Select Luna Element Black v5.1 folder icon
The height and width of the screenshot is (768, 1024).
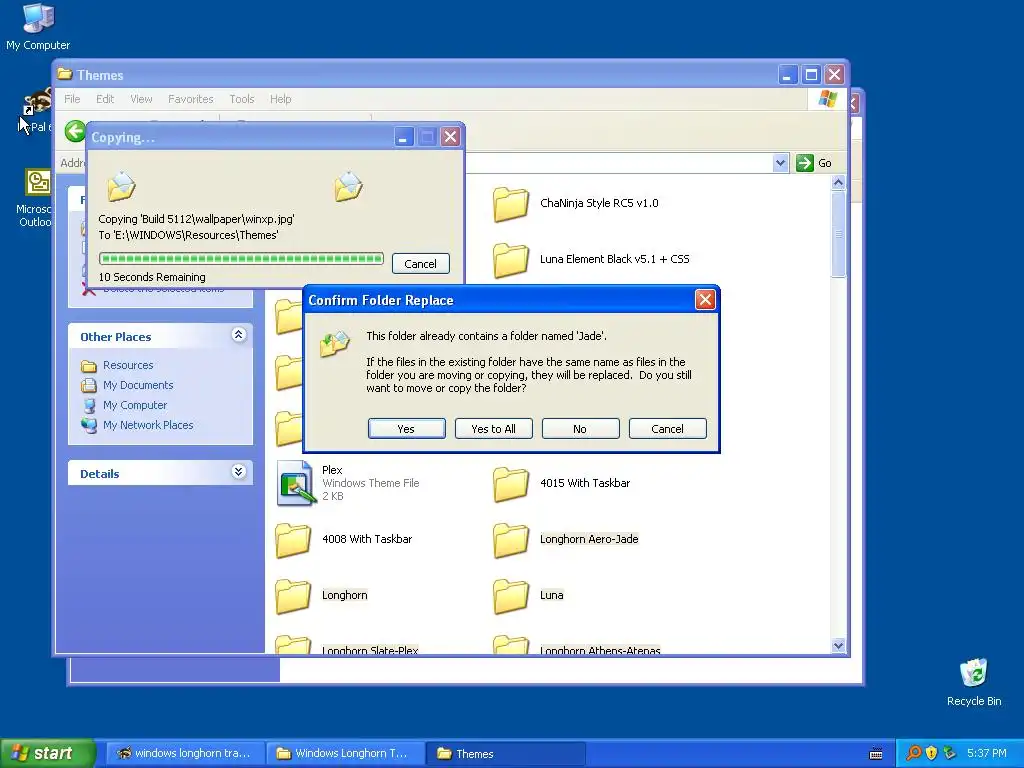click(510, 260)
